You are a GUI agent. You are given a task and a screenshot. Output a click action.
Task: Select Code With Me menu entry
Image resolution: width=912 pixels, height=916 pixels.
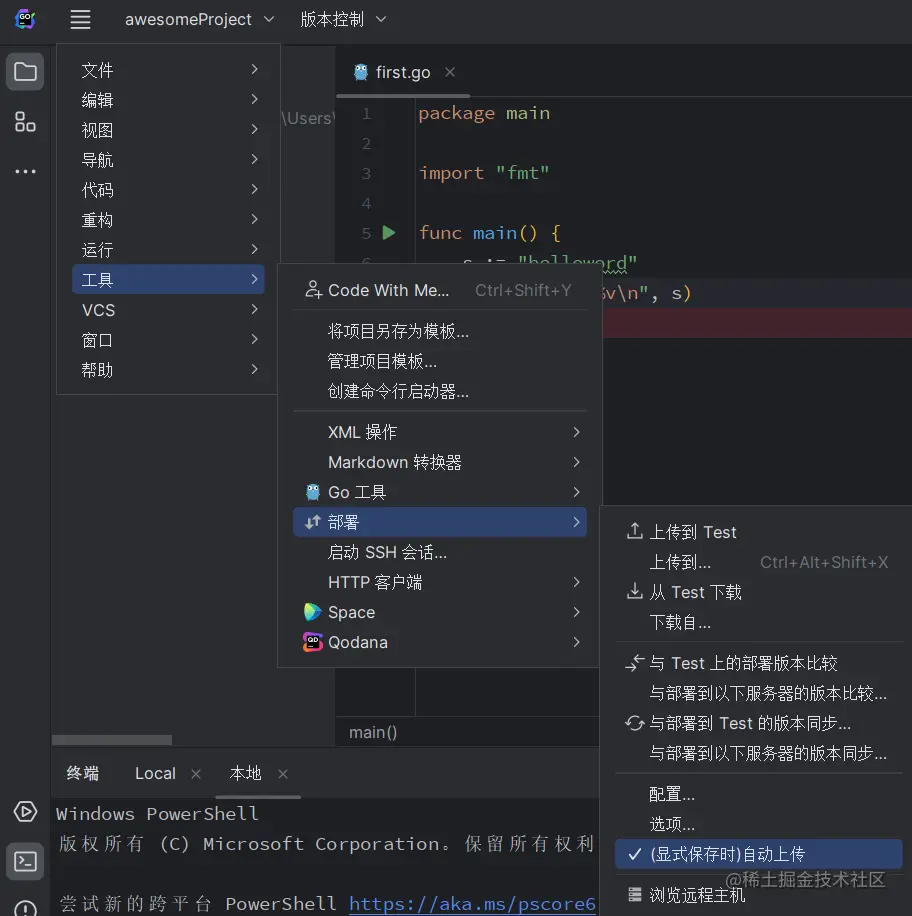(440, 290)
